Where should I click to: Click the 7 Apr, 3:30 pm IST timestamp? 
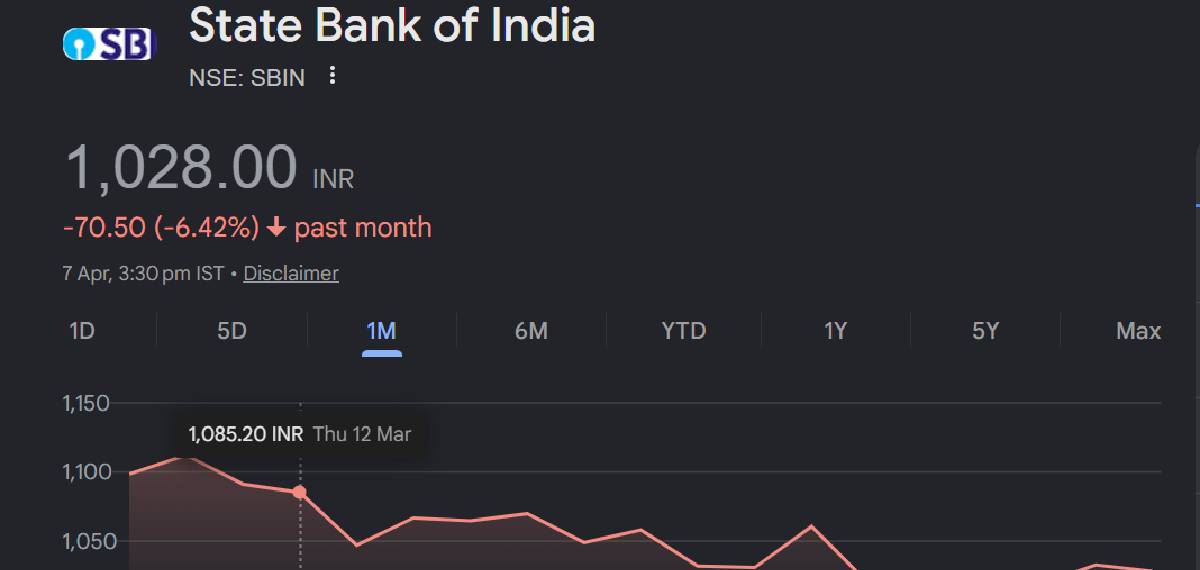143,273
